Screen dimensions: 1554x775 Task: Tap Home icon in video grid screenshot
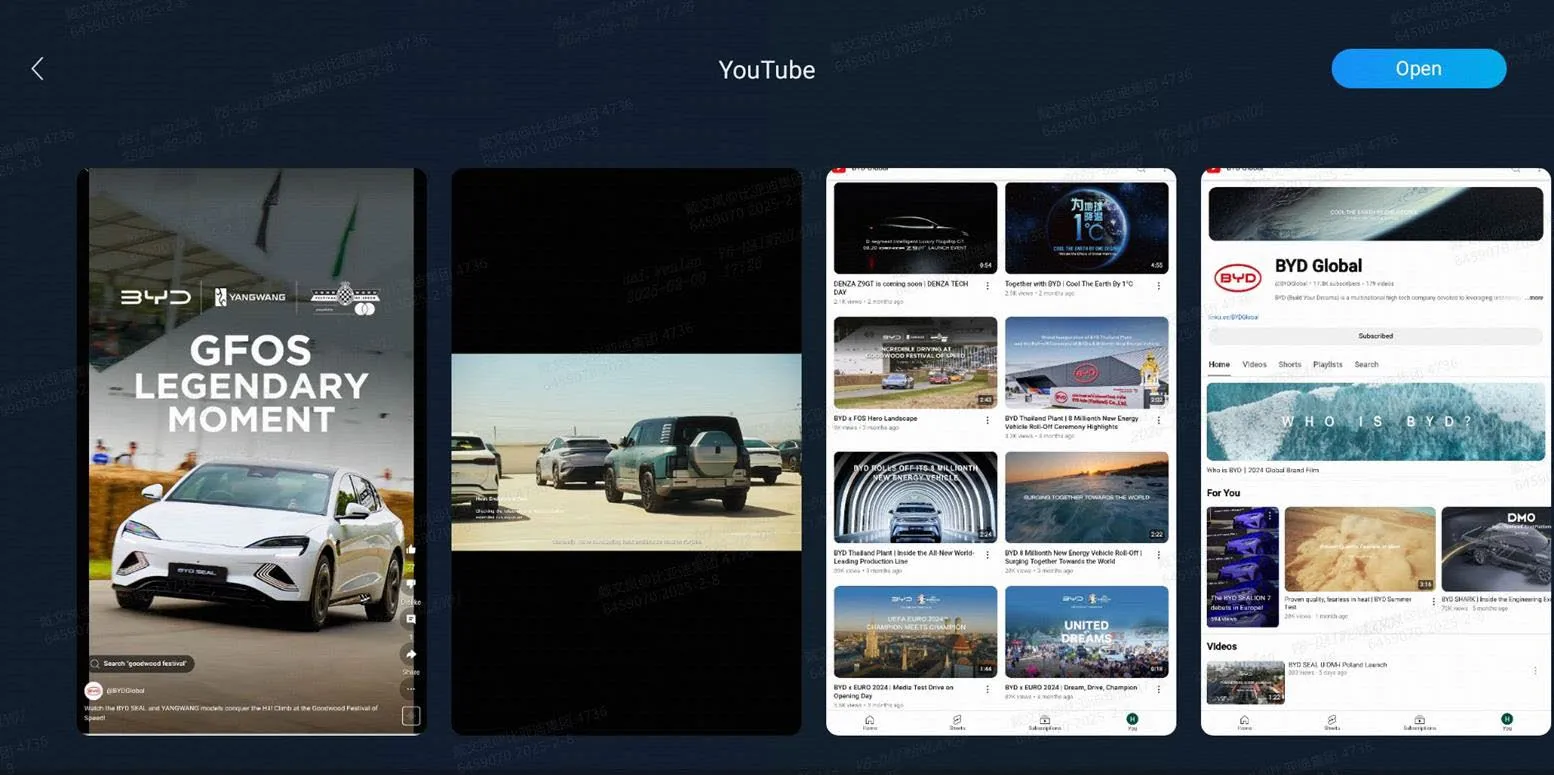tap(870, 722)
